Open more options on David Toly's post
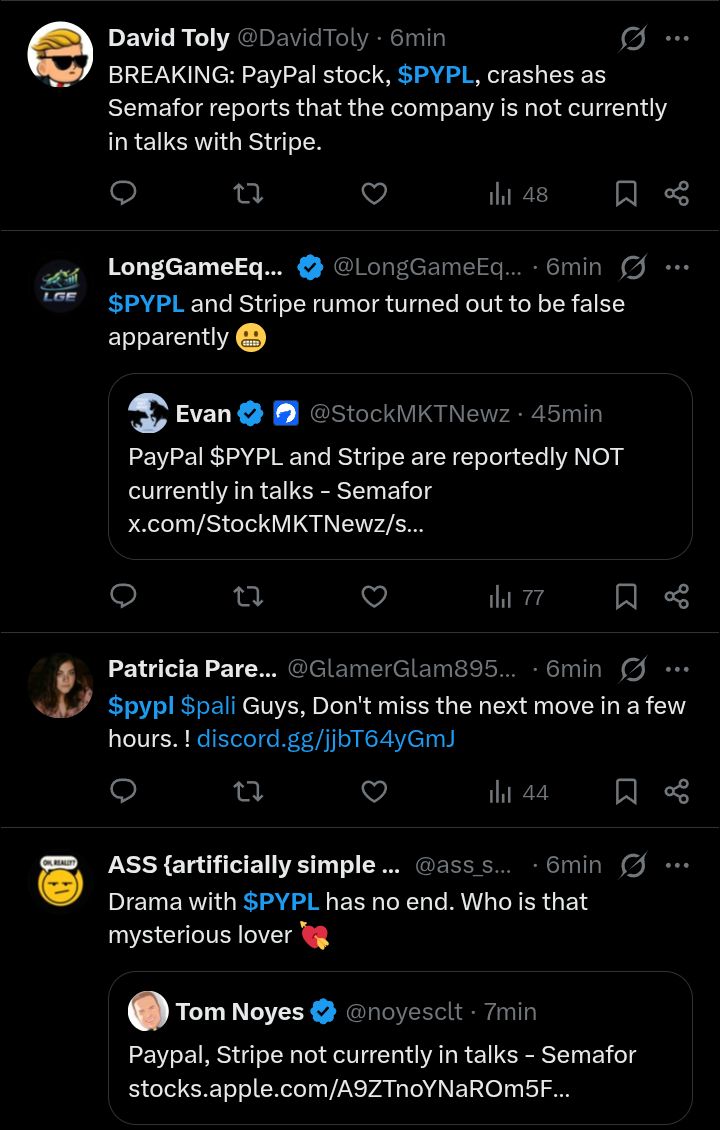This screenshot has width=720, height=1130. tap(677, 39)
